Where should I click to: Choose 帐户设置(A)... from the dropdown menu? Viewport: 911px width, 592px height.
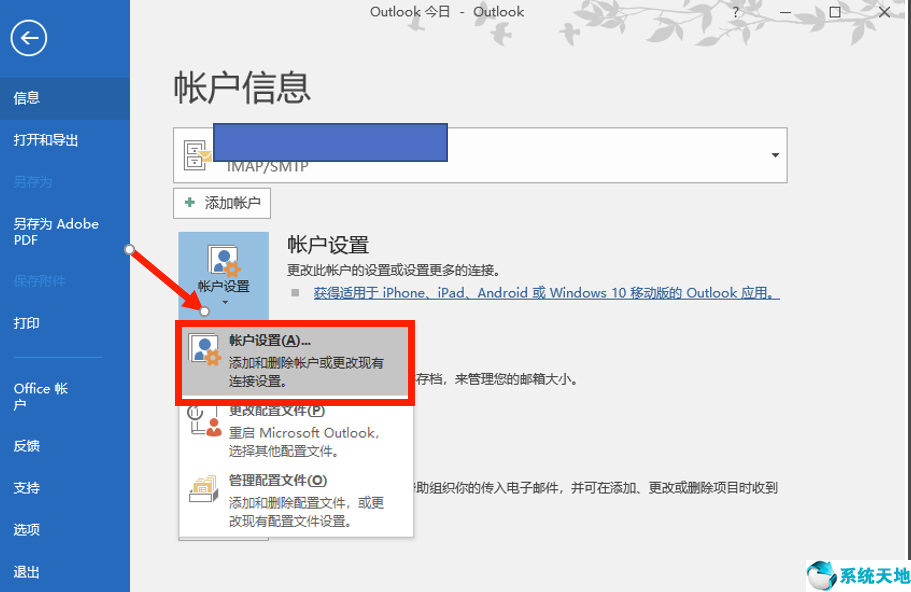point(295,361)
